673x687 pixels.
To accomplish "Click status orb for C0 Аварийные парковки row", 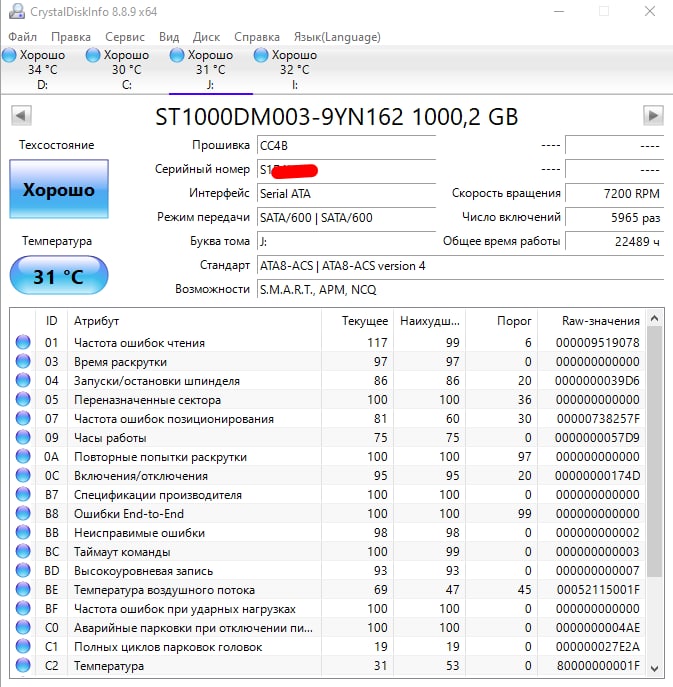I will pyautogui.click(x=23, y=627).
